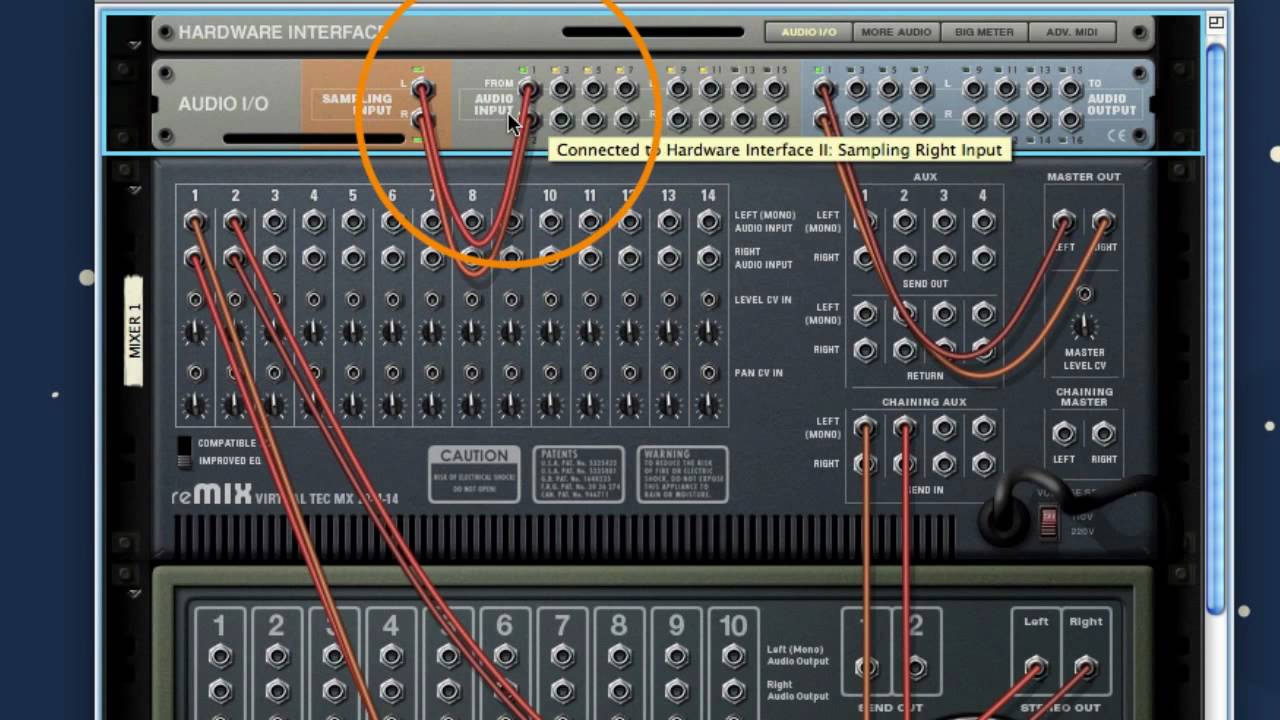
Task: Toggle the AUDIO I/O panel button
Action: (809, 32)
